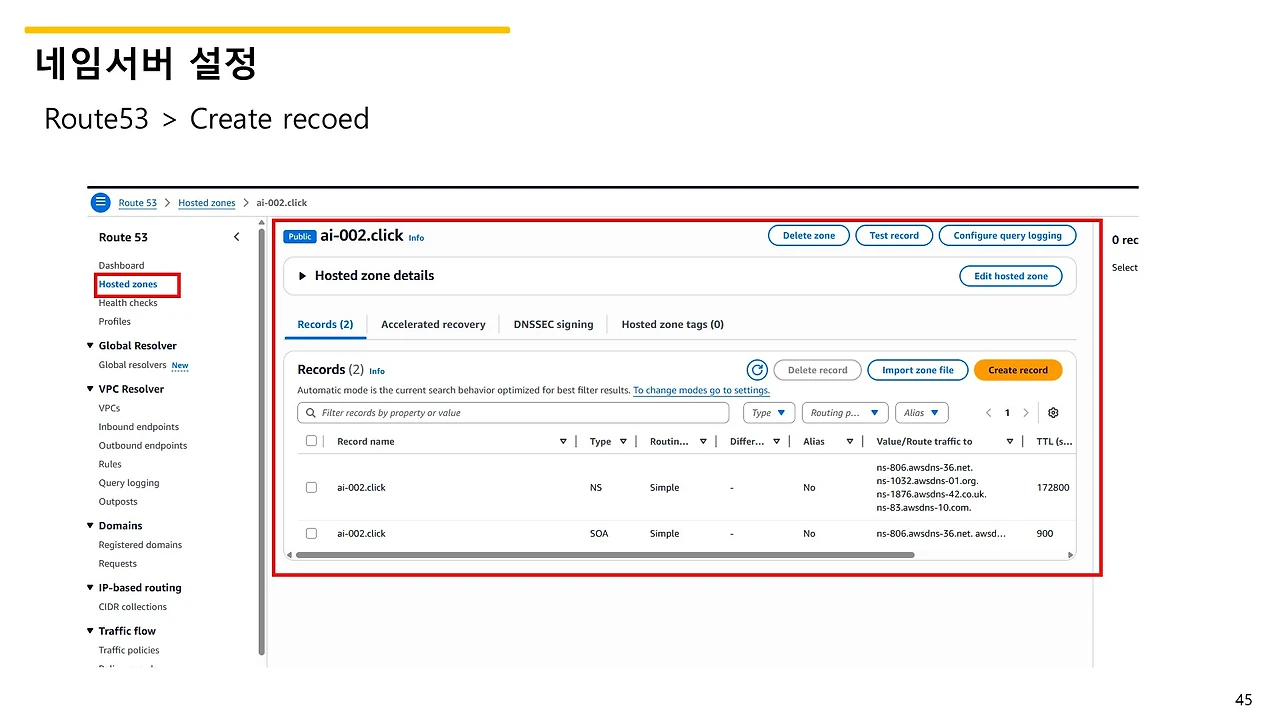Open the Hosted zone tags (0) tab
Viewport: 1280px width, 720px height.
pyautogui.click(x=673, y=325)
